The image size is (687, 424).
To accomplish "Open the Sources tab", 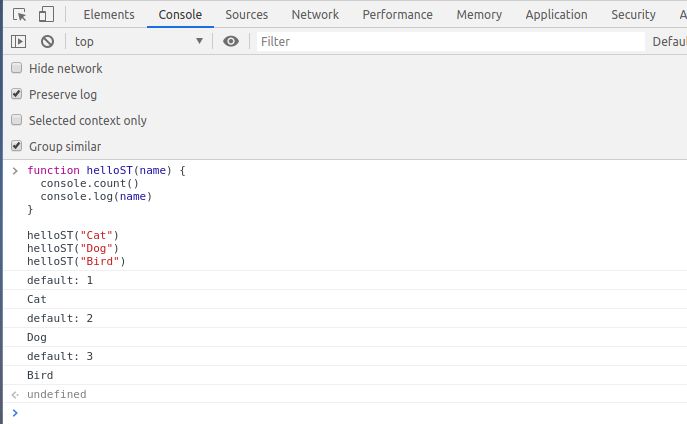I will (x=246, y=15).
